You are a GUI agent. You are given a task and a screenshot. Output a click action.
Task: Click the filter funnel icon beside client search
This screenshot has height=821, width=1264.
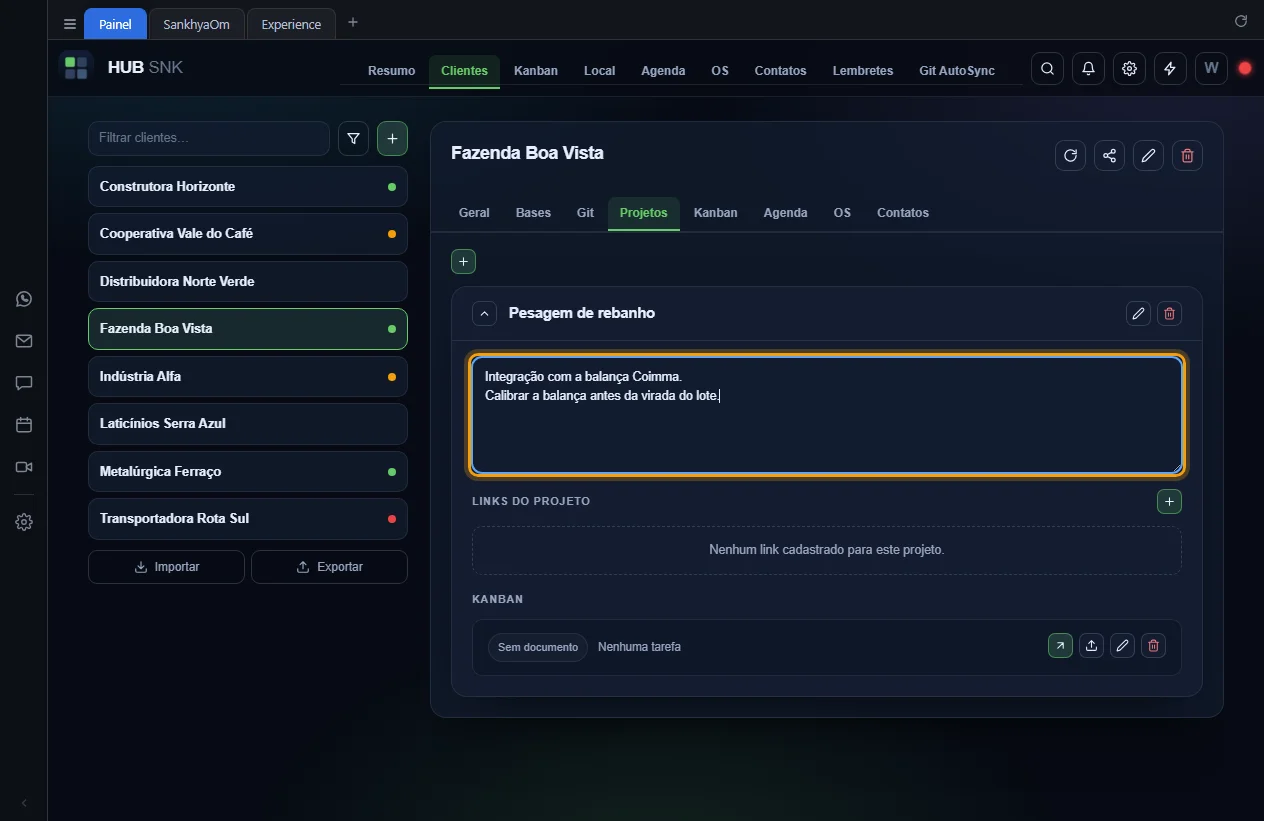(x=353, y=139)
